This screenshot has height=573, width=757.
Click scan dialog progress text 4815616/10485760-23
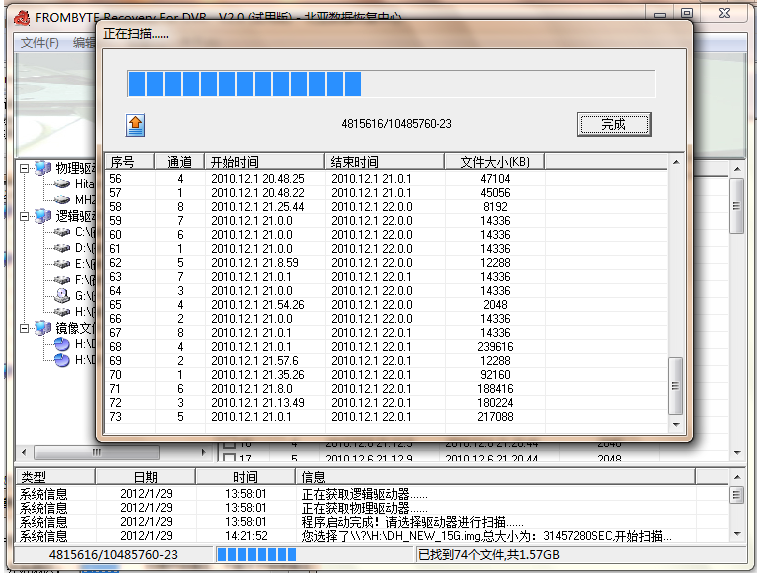[x=396, y=124]
